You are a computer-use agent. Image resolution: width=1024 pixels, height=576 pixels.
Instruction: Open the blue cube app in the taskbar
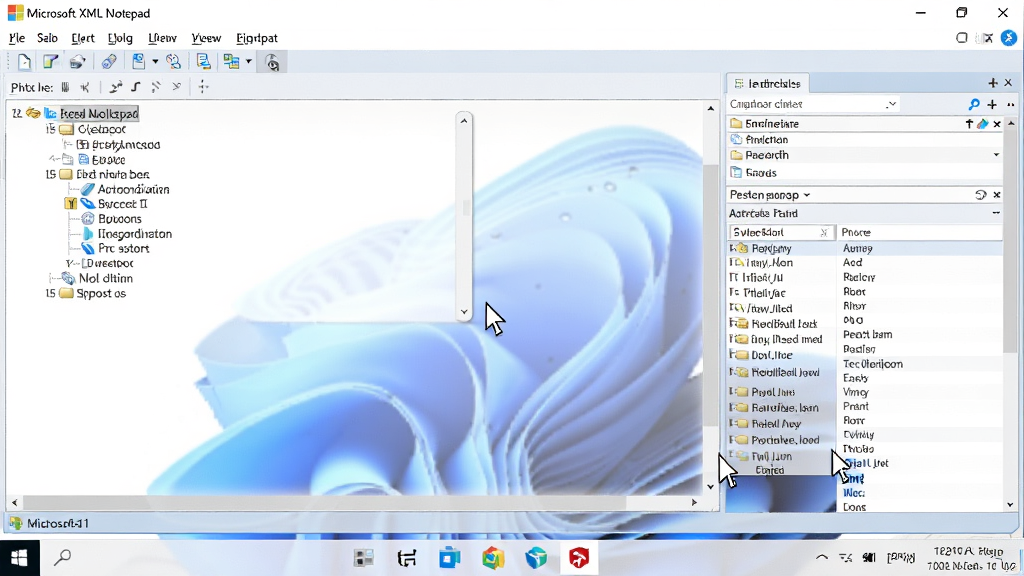click(536, 558)
